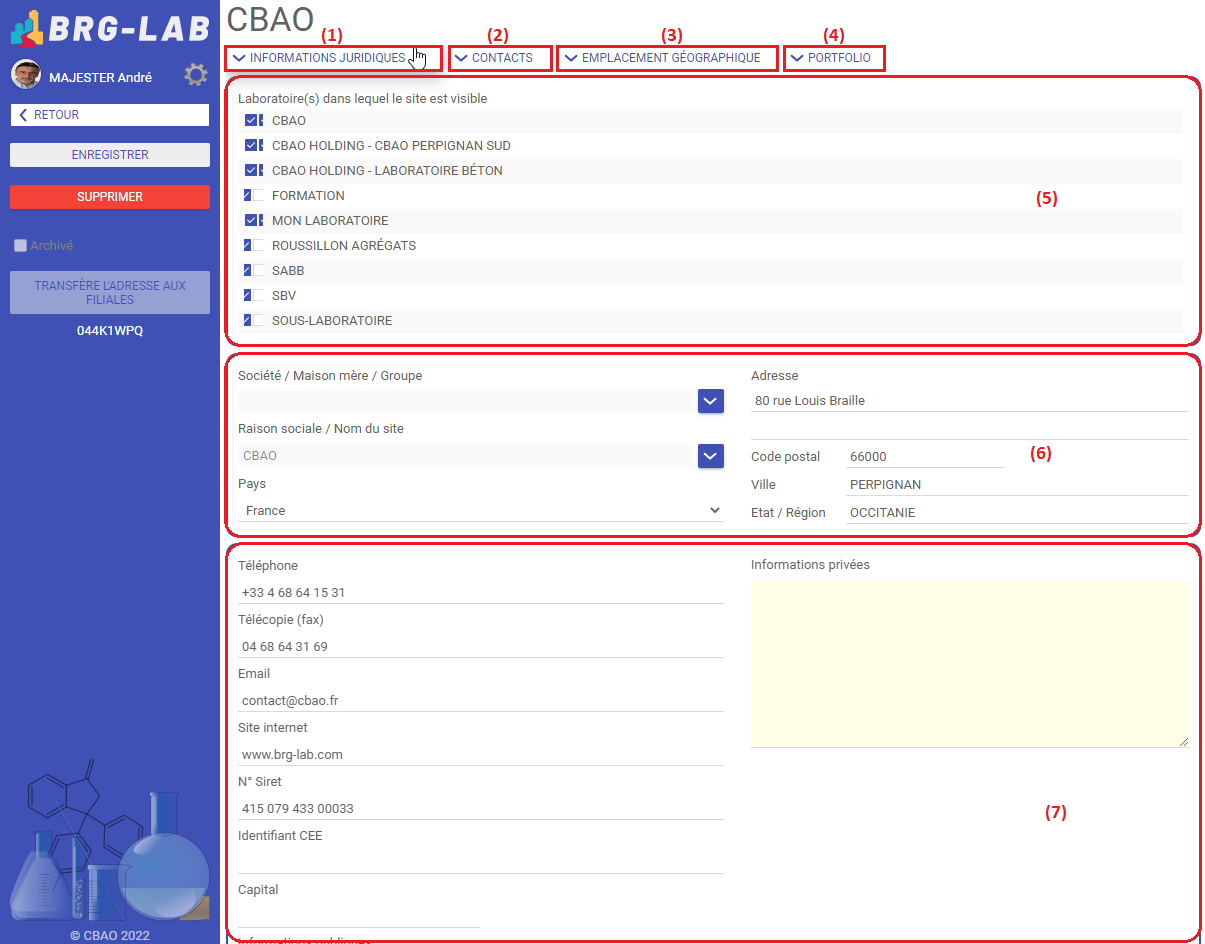
Task: Click the Site internet field
Action: [481, 754]
